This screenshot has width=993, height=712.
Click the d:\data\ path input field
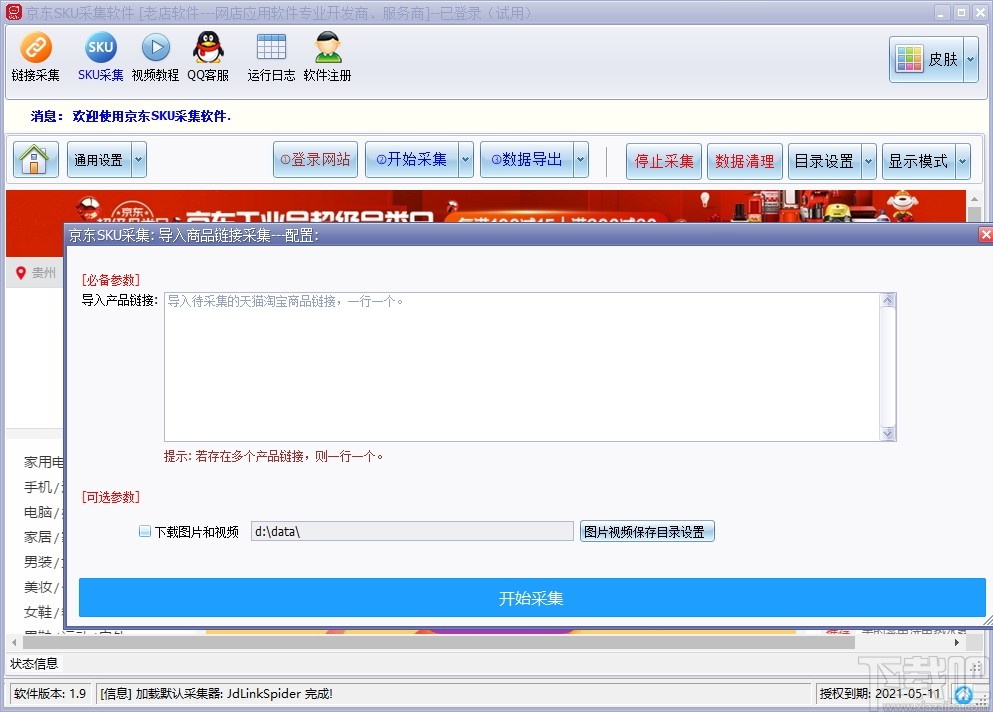(412, 531)
